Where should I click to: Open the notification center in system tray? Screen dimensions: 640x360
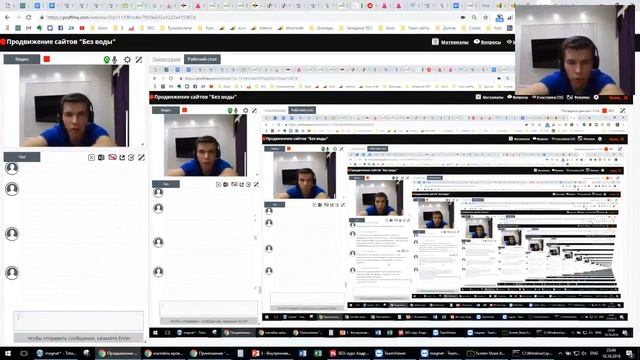[x=630, y=353]
